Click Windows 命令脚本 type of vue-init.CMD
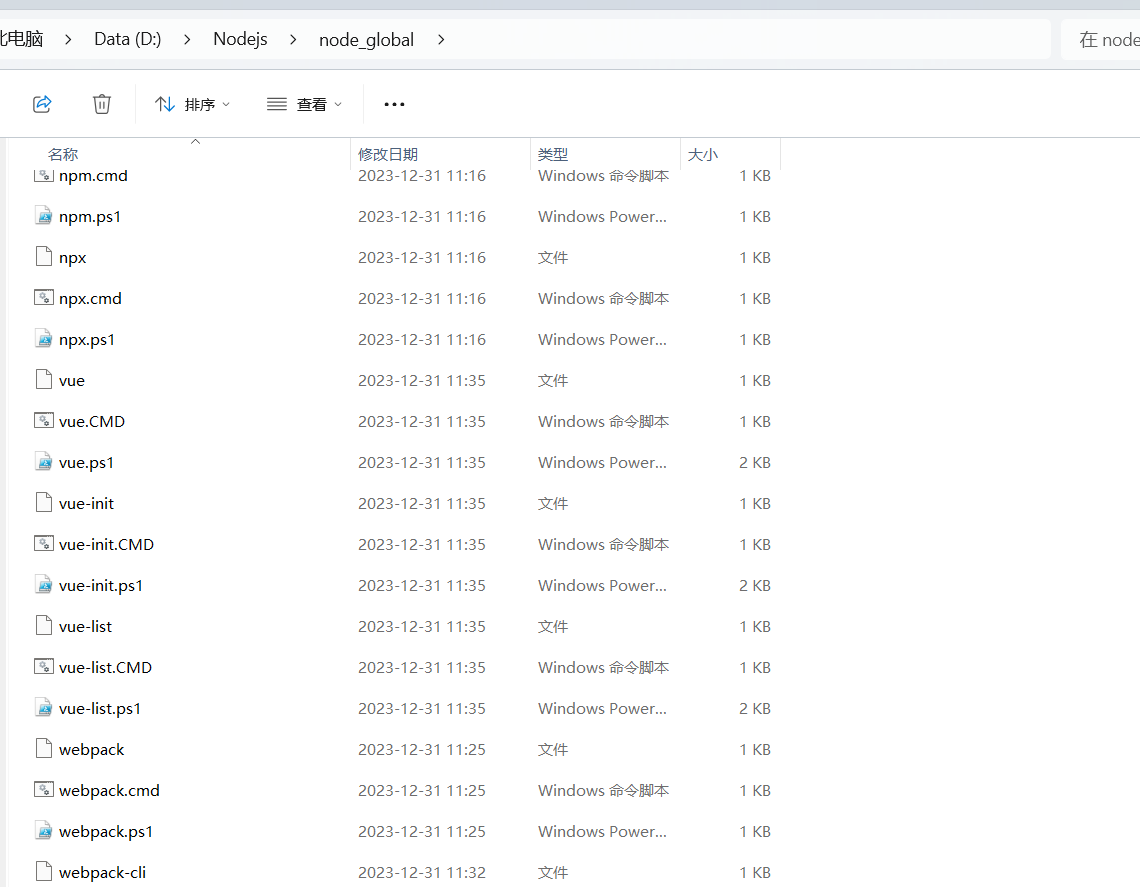The image size is (1140, 887). click(603, 545)
